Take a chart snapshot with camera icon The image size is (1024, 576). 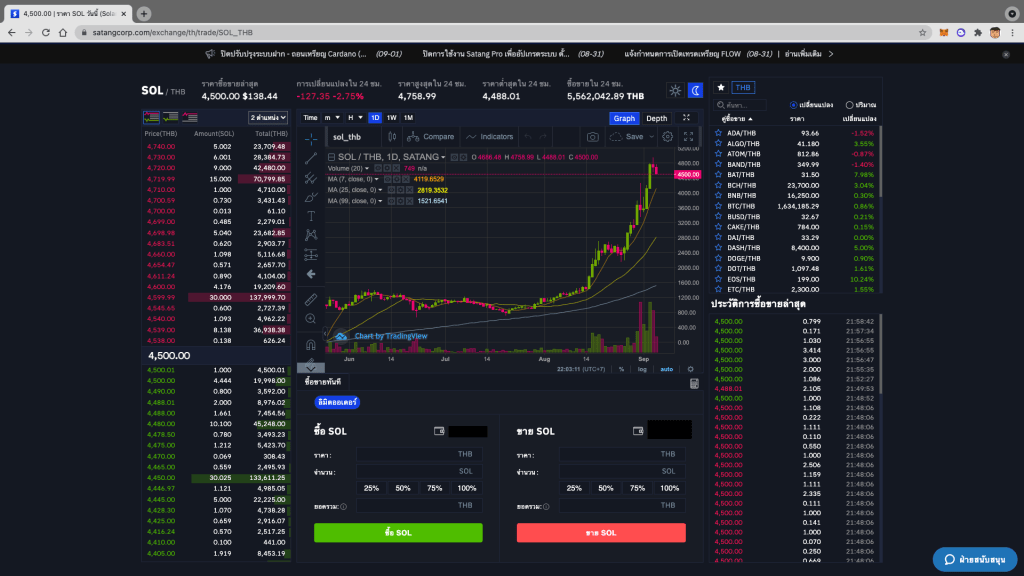(593, 137)
